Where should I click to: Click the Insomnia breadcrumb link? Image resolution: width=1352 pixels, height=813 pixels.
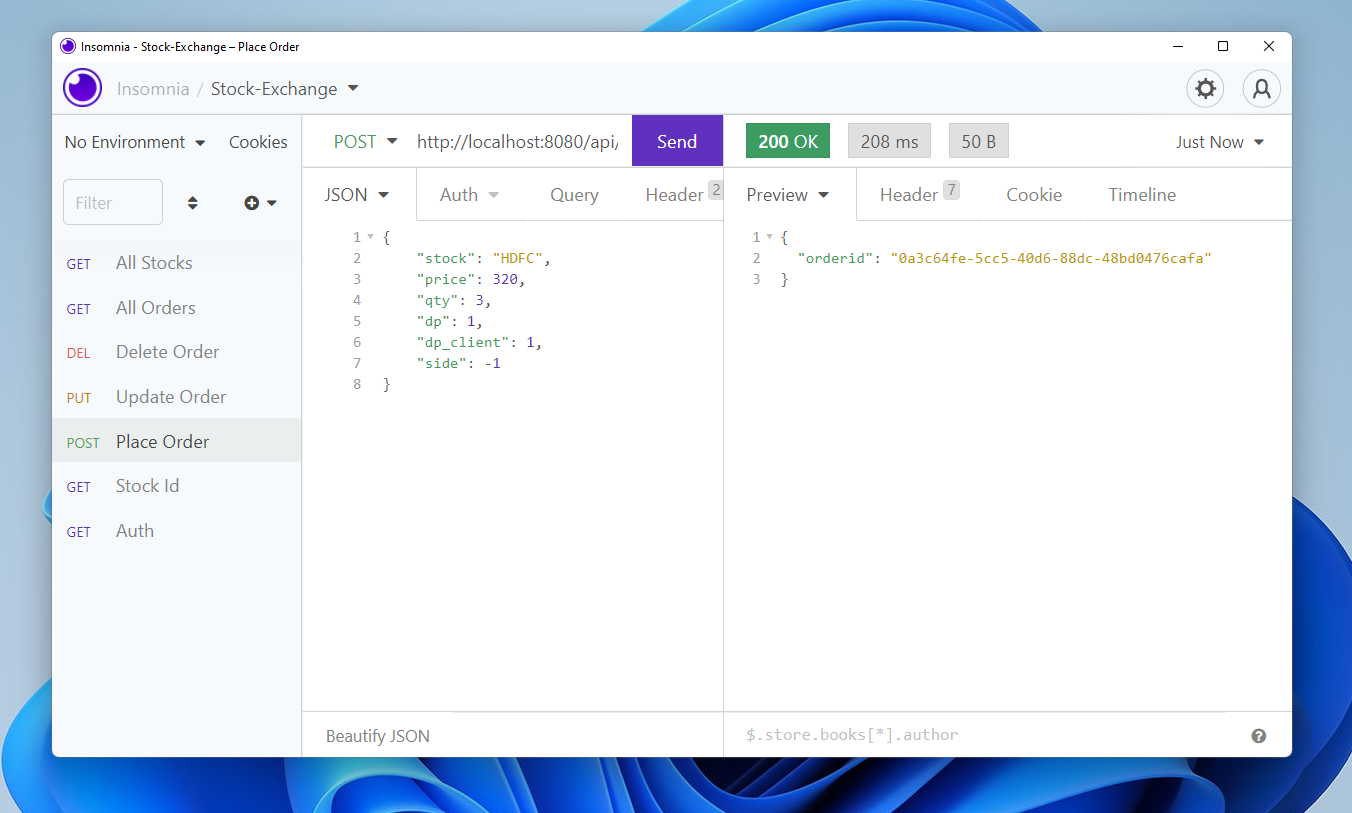(x=153, y=89)
